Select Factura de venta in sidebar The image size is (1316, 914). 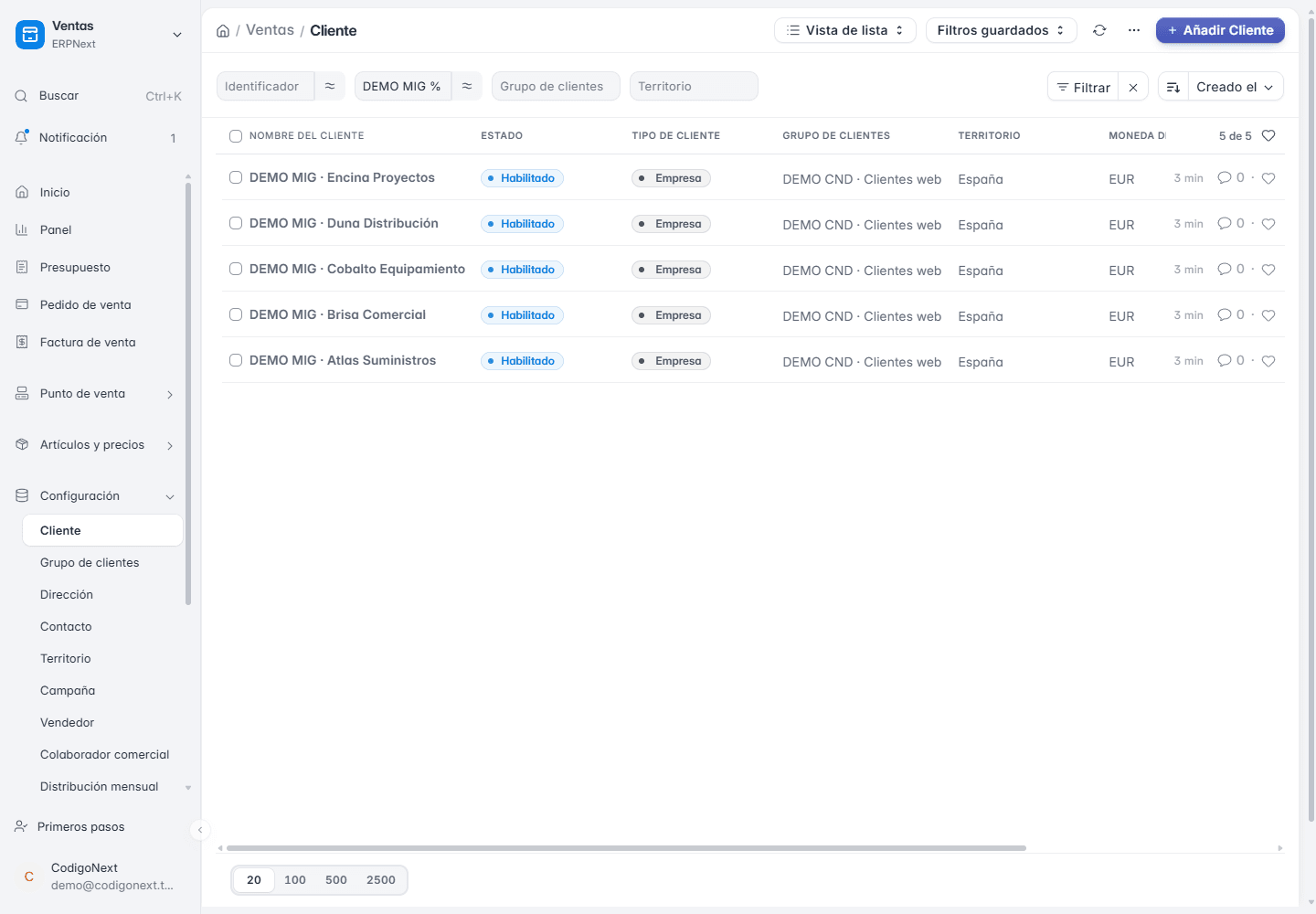click(x=88, y=343)
